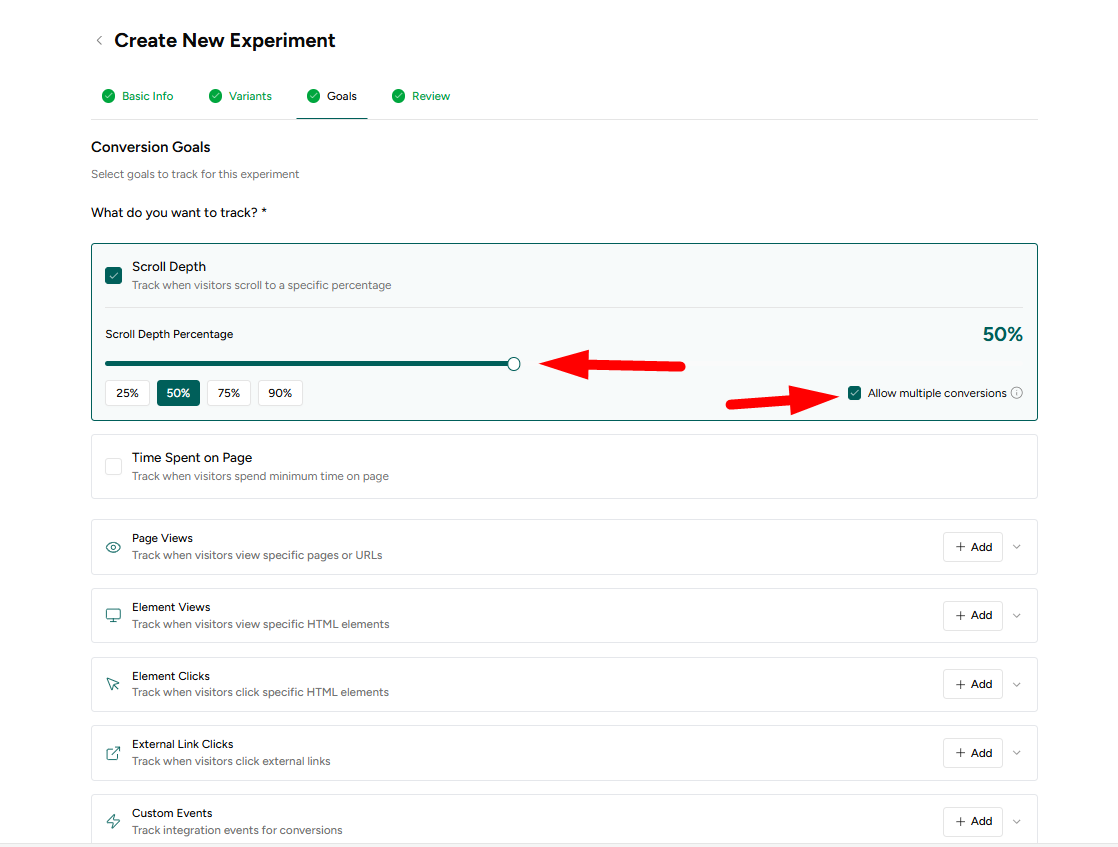This screenshot has width=1118, height=847.
Task: Expand the Page Views goal section
Action: pos(1017,547)
